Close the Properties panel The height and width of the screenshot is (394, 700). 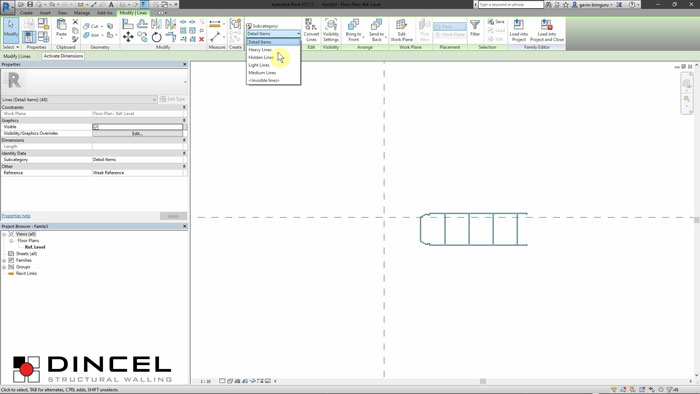coord(184,64)
